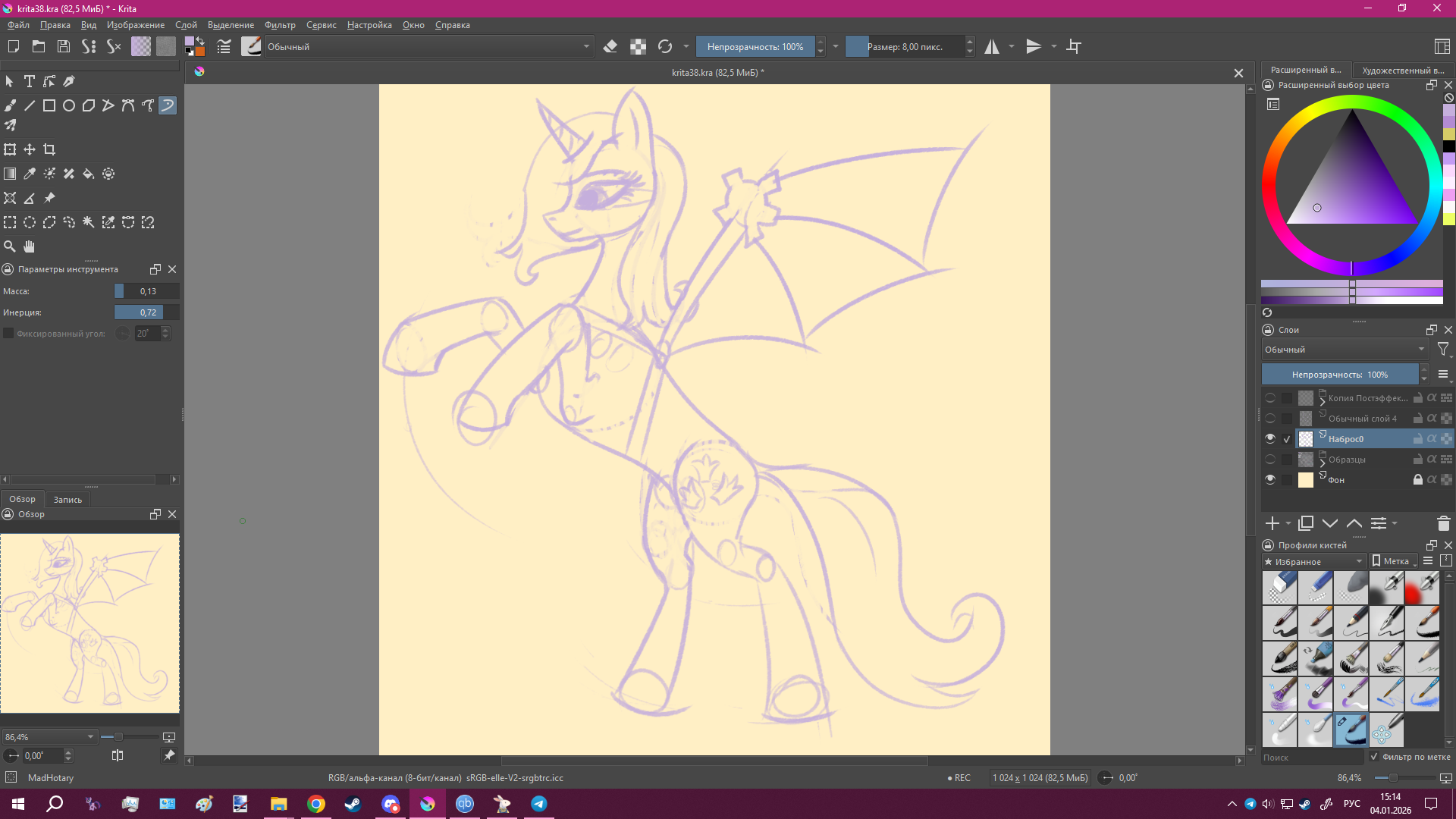Select the Text tool
1456x819 pixels.
[30, 81]
